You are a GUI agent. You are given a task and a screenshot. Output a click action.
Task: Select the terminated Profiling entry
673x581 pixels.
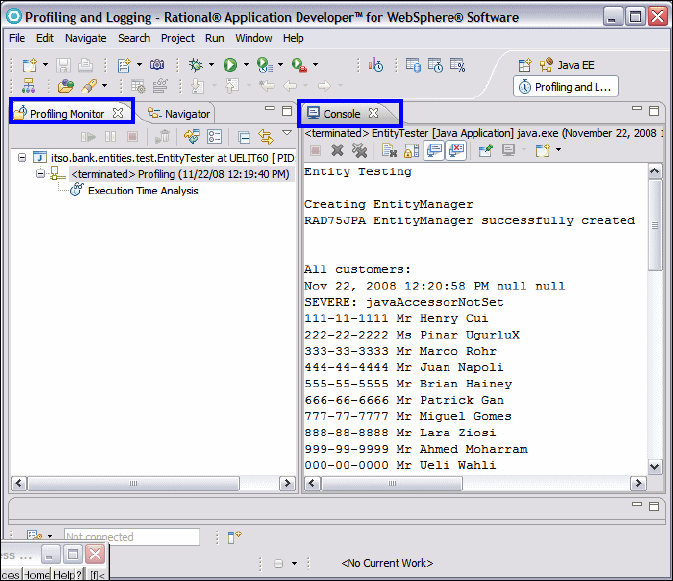(180, 174)
